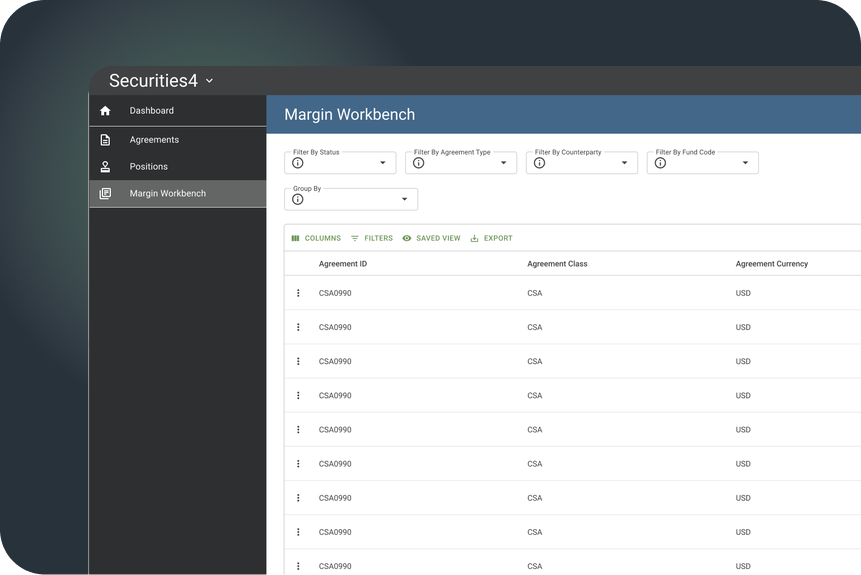861x575 pixels.
Task: Click the info icon in Filter By Status
Action: click(x=298, y=163)
